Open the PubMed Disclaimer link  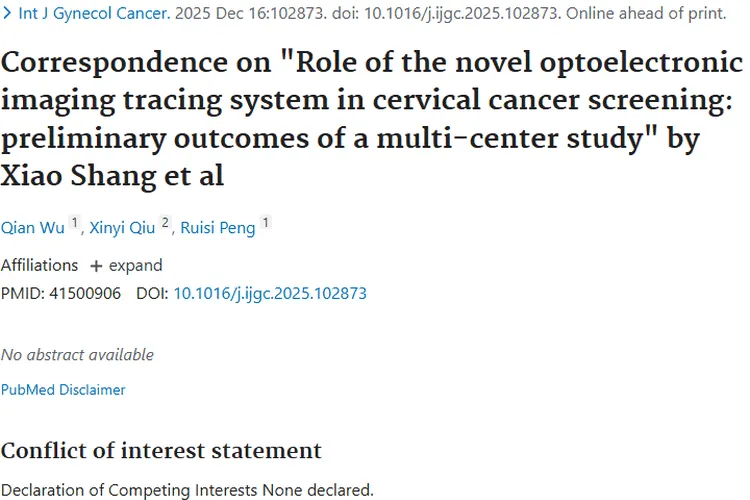point(63,390)
